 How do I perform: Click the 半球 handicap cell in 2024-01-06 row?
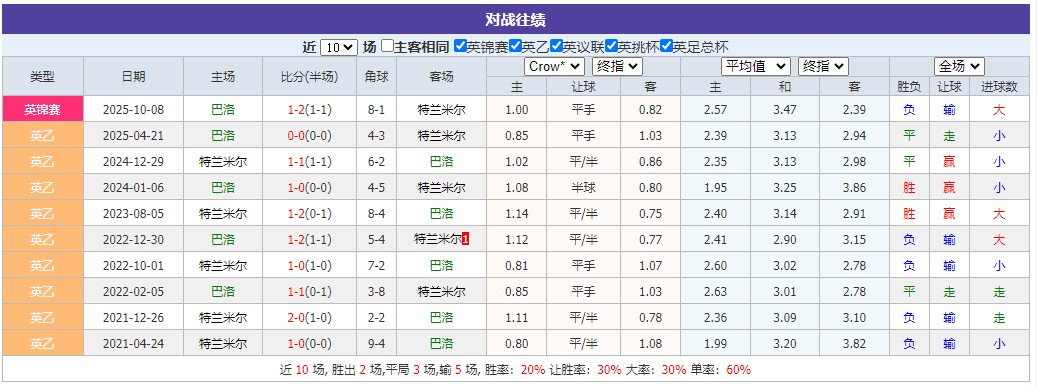583,188
